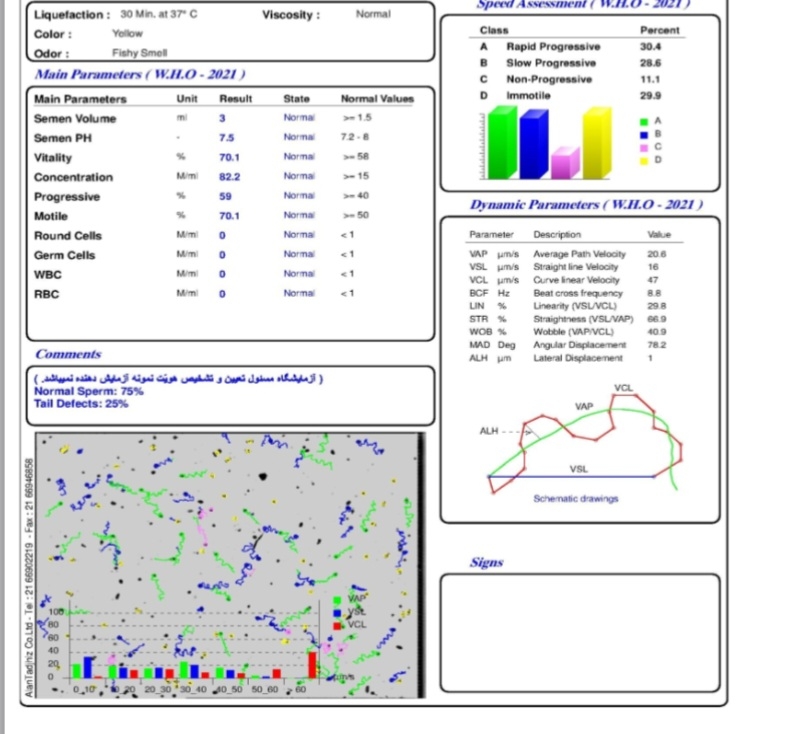
Task: Click the Odor value 'Fishy Smell'
Action: click(x=139, y=53)
